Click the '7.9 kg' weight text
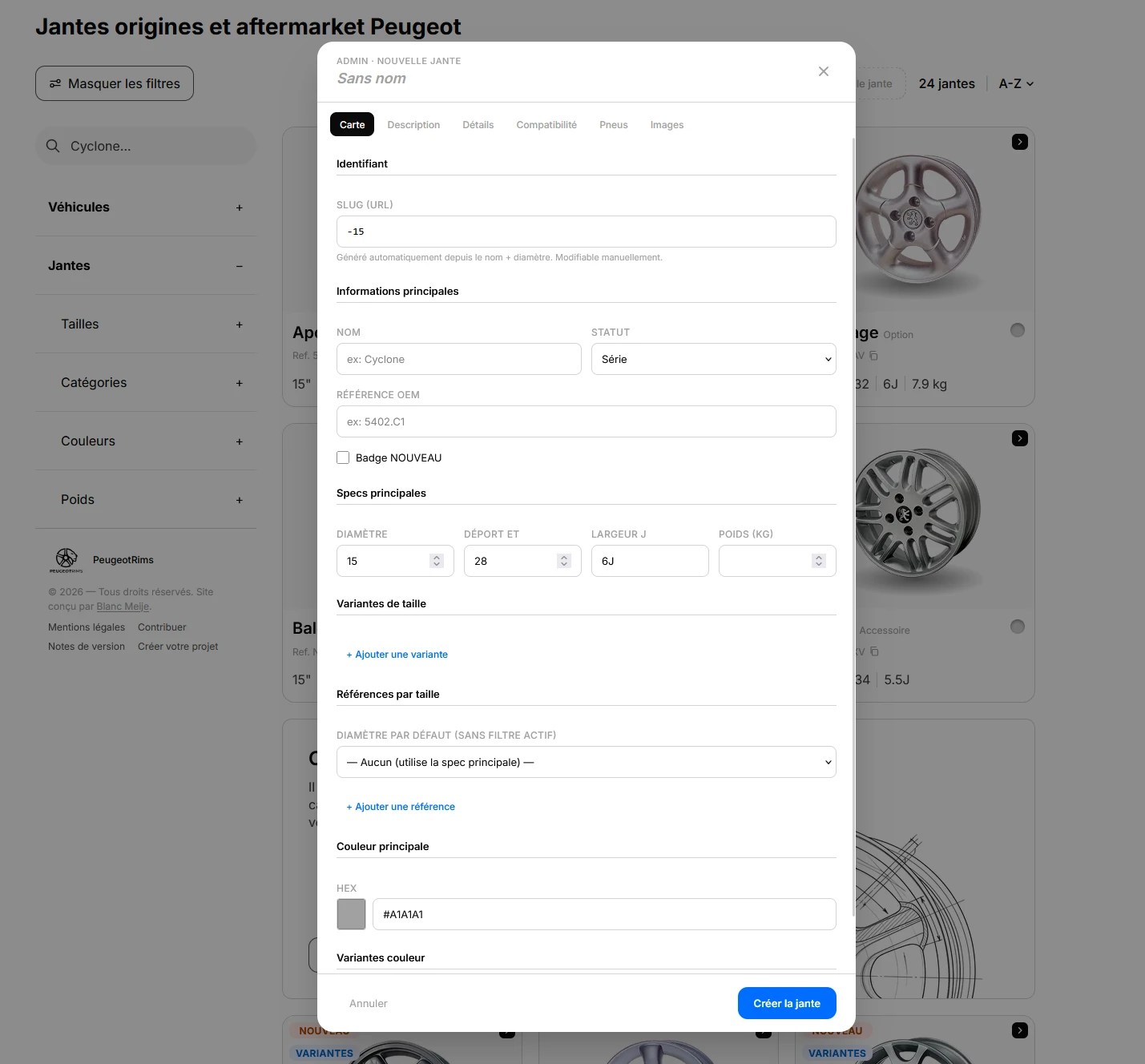 point(929,384)
